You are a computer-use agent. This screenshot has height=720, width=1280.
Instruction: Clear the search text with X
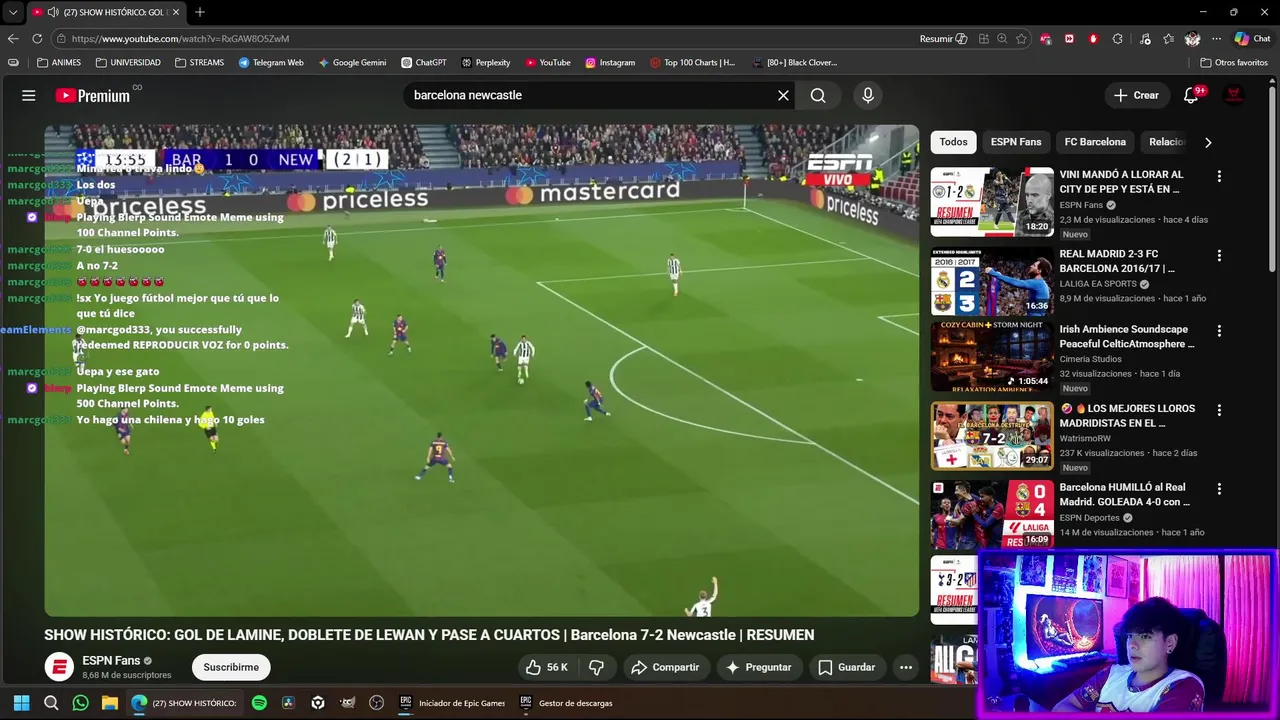click(x=783, y=95)
